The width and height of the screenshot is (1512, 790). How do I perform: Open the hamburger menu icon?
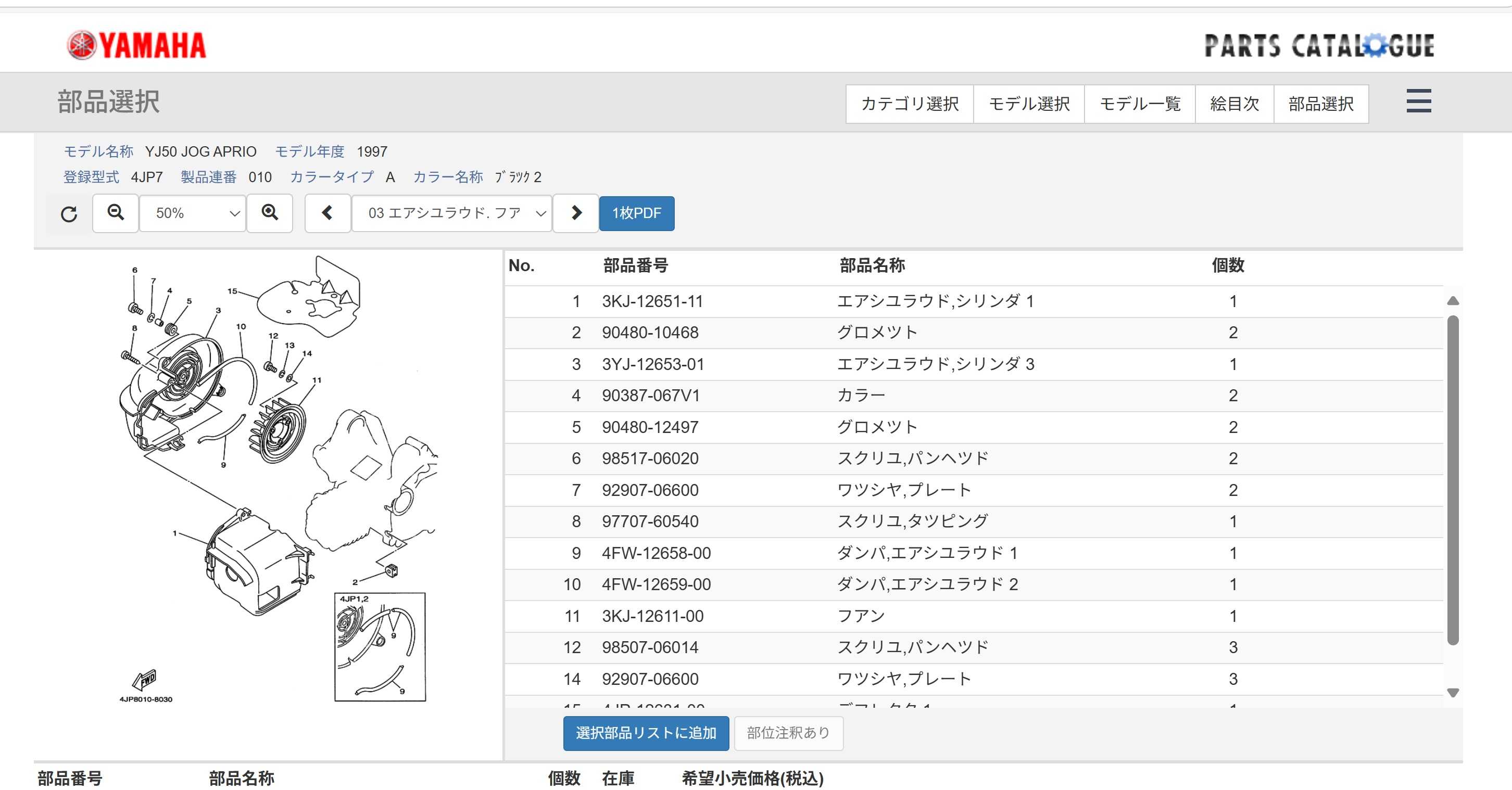point(1418,101)
